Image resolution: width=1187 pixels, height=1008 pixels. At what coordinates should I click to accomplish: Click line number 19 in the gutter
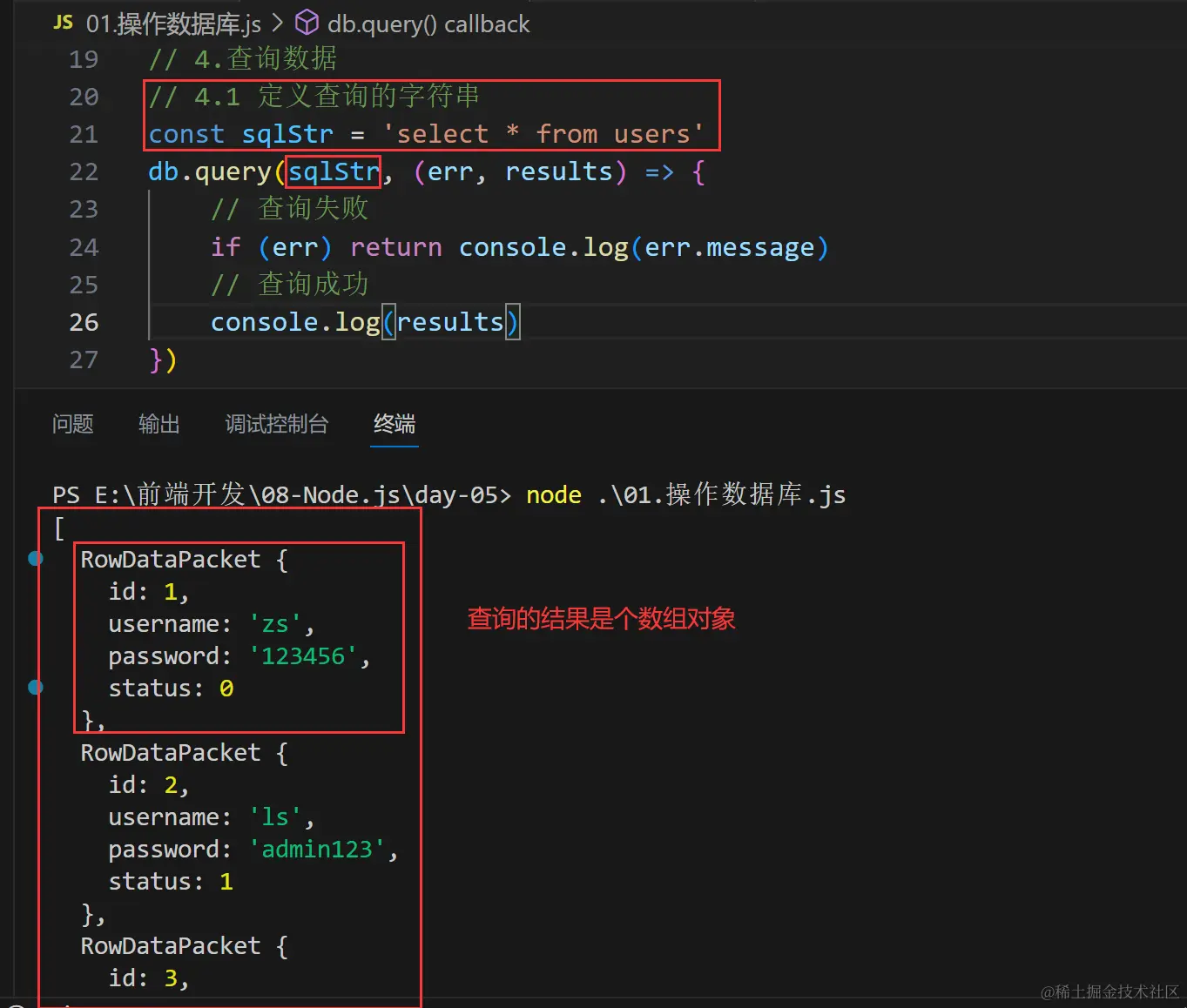tap(84, 59)
